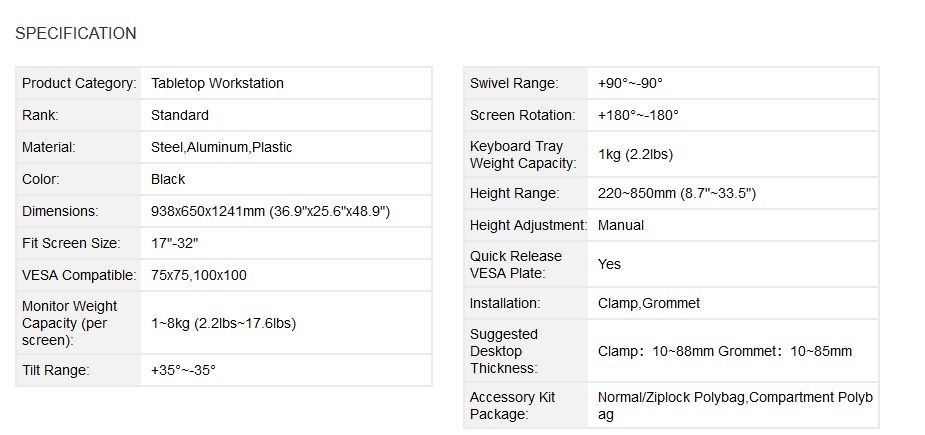The width and height of the screenshot is (925, 435).
Task: Select the Rank Standard value
Action: click(179, 115)
